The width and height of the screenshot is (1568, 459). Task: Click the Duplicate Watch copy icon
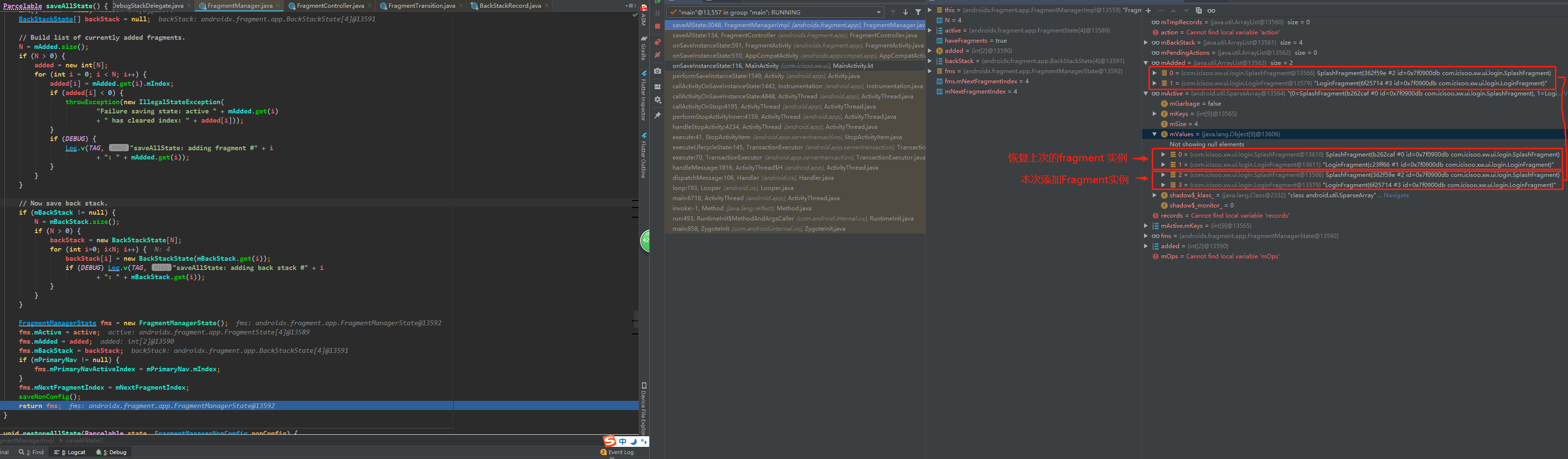[1198, 10]
